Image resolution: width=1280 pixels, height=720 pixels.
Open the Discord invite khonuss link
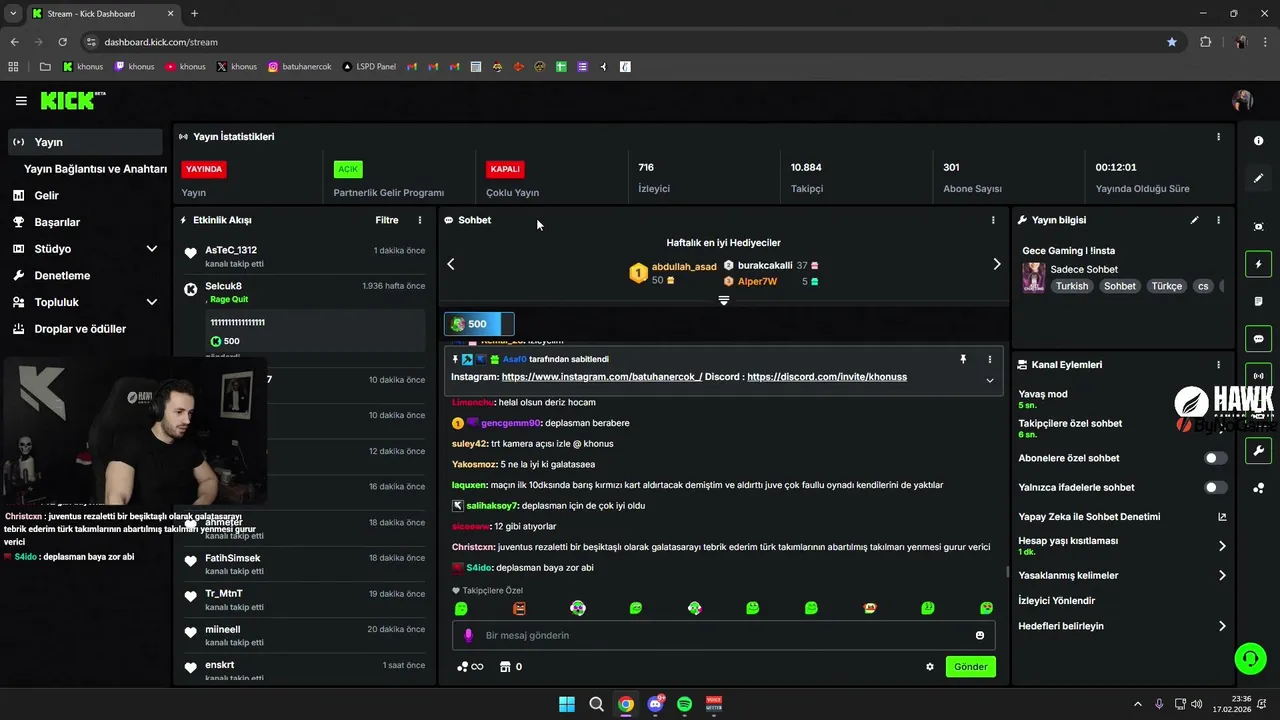(x=827, y=377)
